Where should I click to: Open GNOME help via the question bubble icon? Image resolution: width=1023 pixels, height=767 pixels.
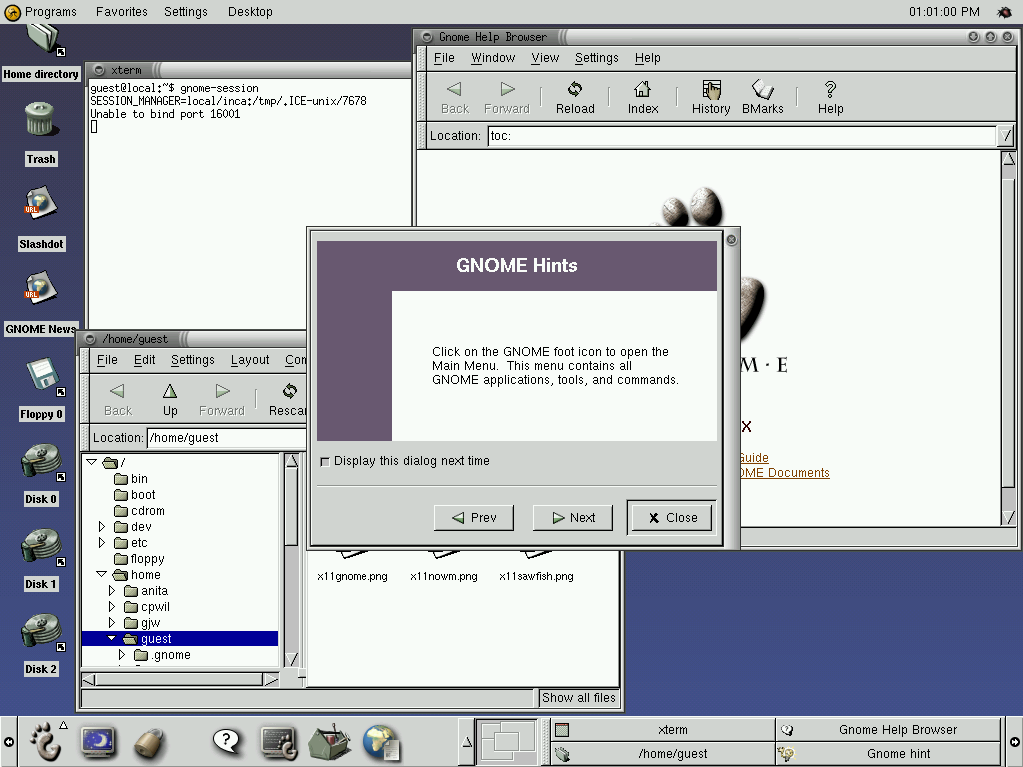click(x=225, y=742)
